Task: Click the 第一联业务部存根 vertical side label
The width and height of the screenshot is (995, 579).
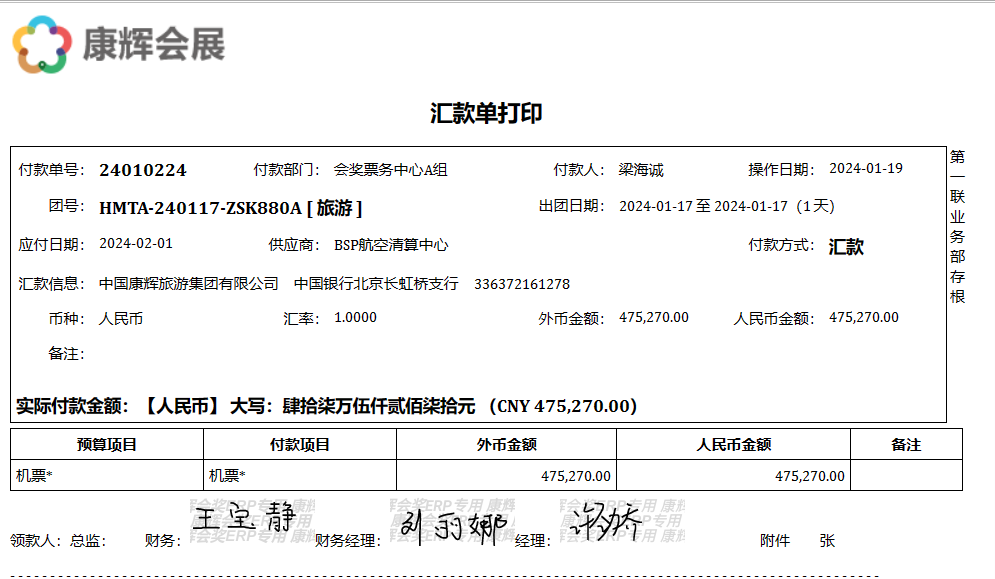Action: coord(957,227)
